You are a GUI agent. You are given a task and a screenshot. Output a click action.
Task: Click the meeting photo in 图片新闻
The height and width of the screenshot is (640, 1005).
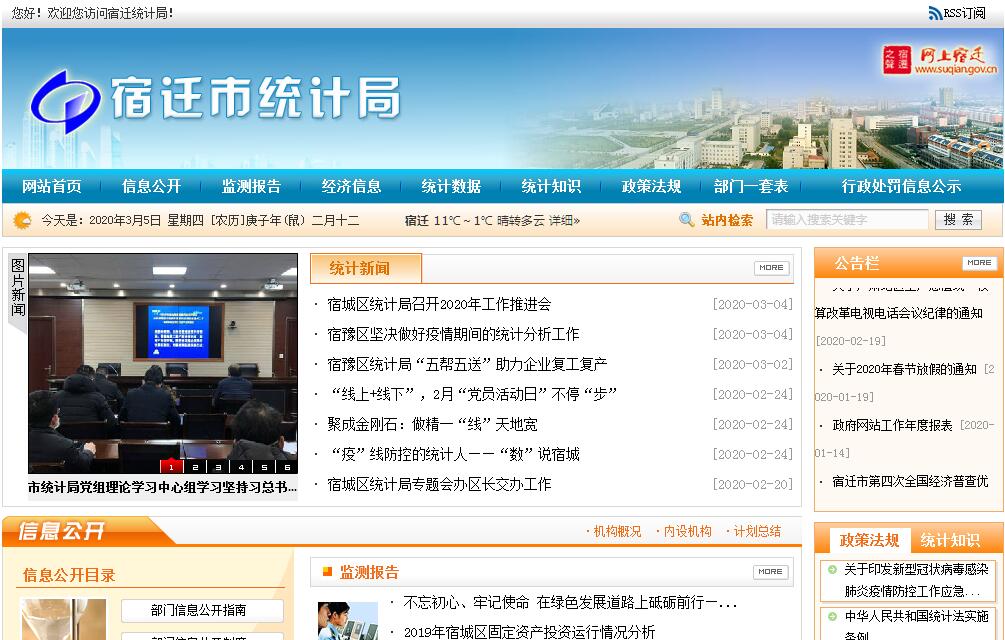click(162, 360)
